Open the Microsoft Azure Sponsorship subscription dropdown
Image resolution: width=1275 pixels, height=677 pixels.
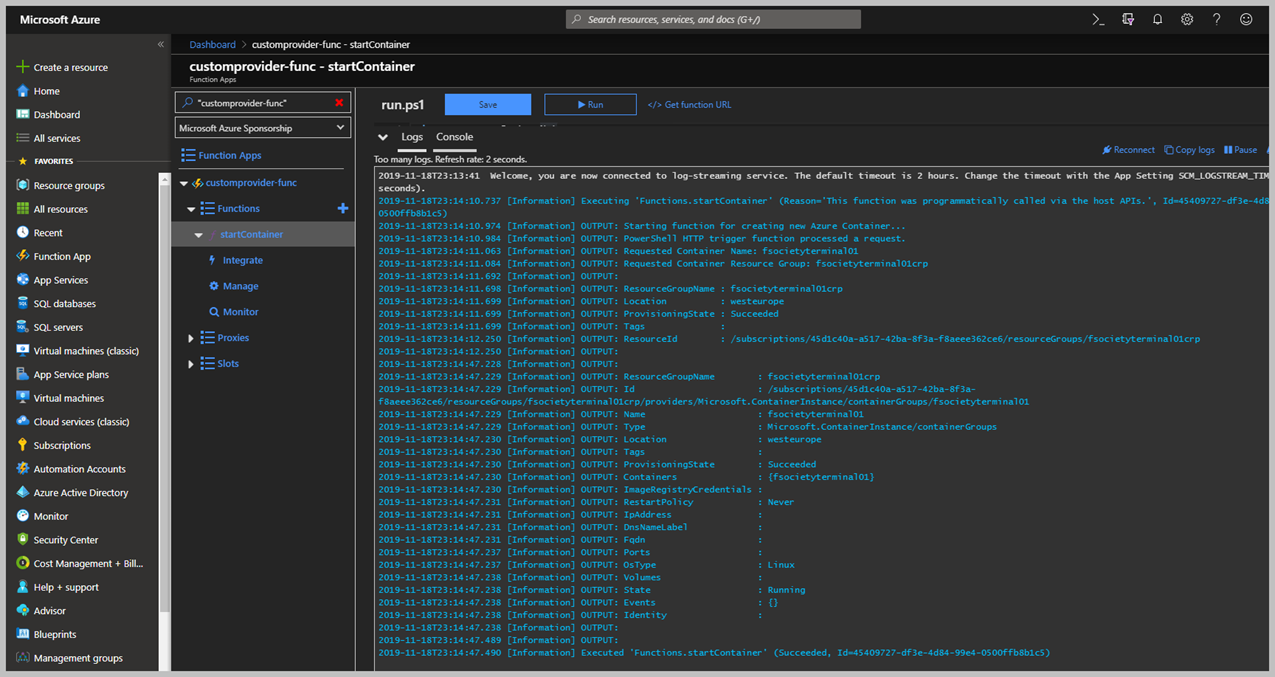point(263,128)
